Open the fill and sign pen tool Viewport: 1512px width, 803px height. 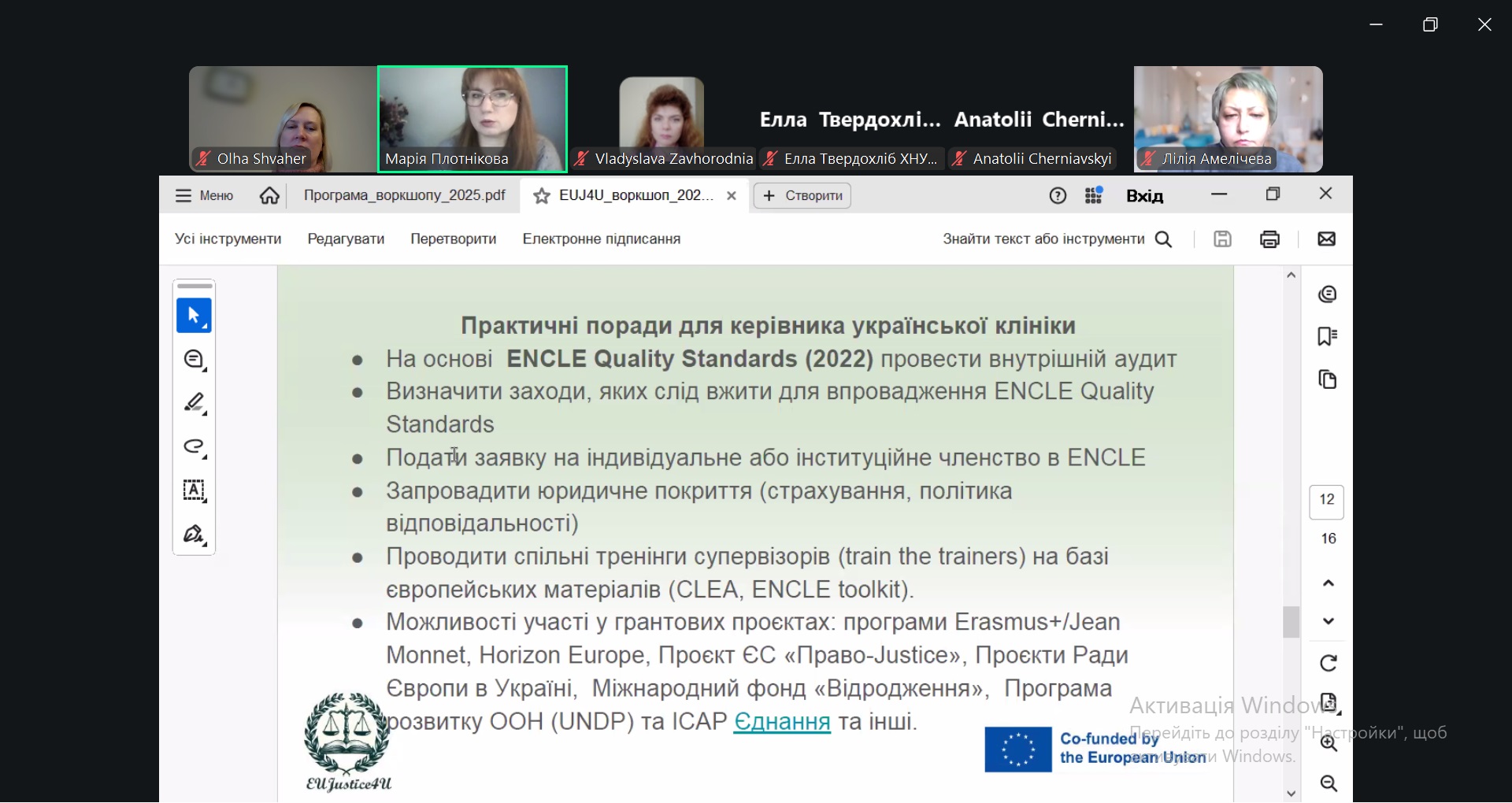pos(194,535)
